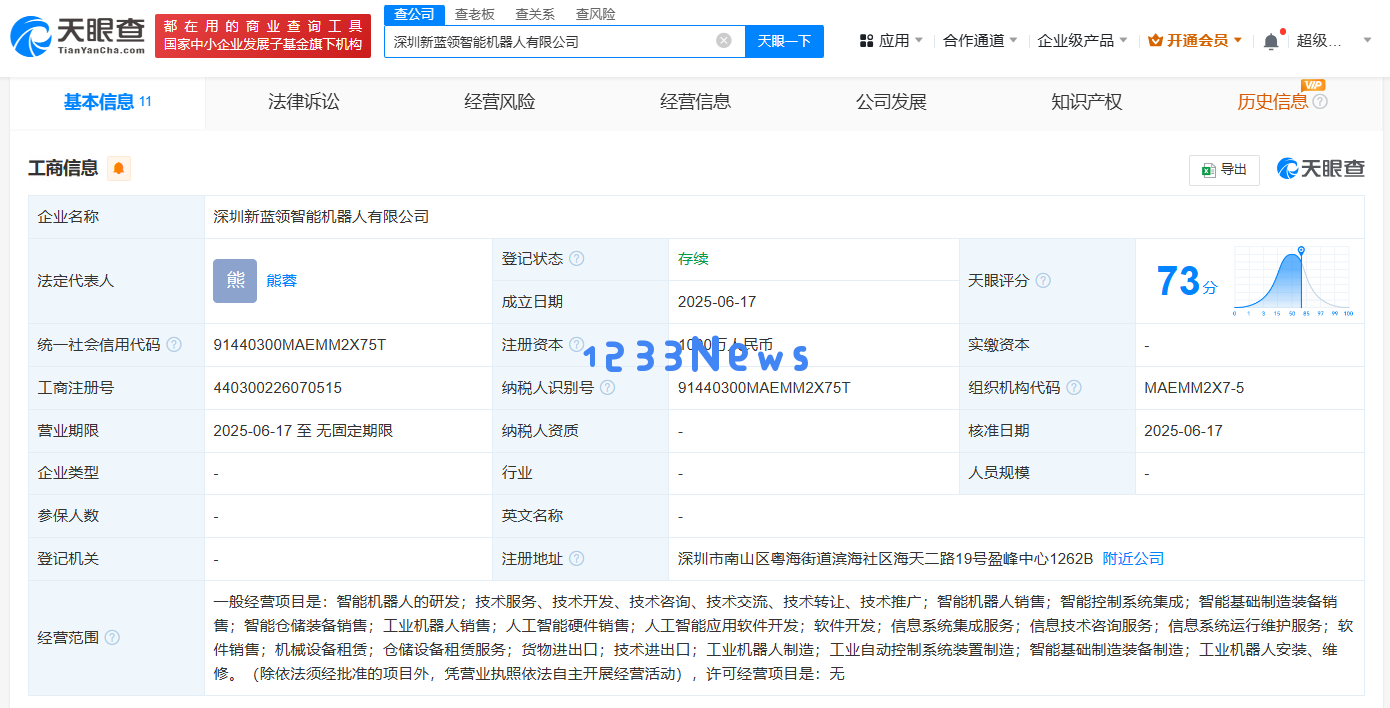Click the red 国家中小企业发展子基金 banner
This screenshot has width=1390, height=708.
pyautogui.click(x=263, y=35)
